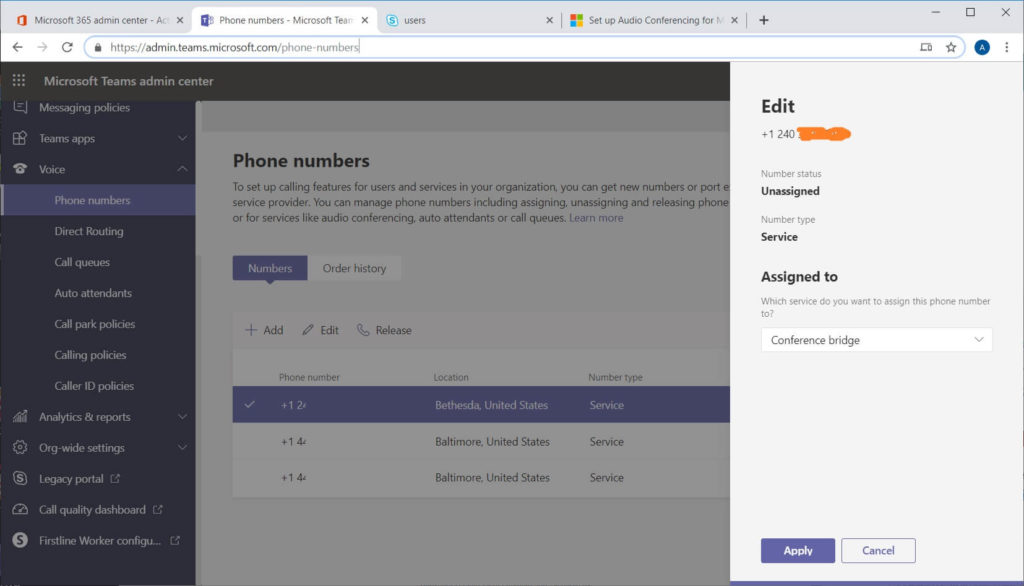Open the browser profile avatar A
The image size is (1024, 586).
point(982,47)
